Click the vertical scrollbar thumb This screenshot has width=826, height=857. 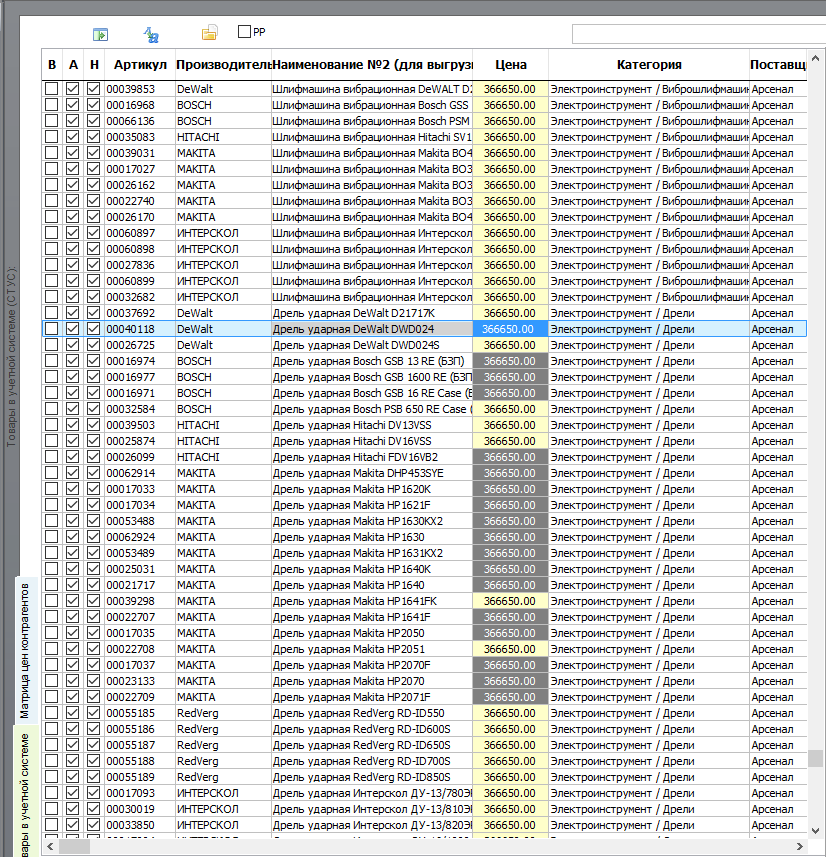[815, 758]
